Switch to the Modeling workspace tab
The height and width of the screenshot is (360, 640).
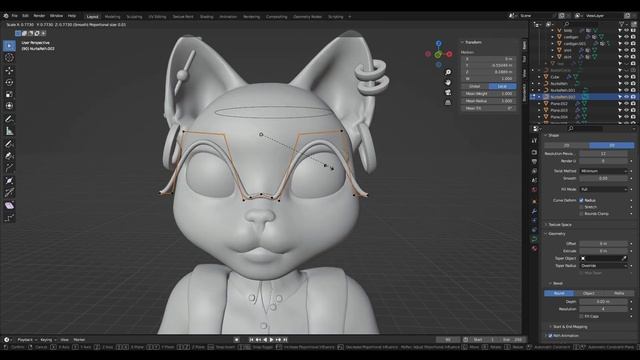coord(113,17)
